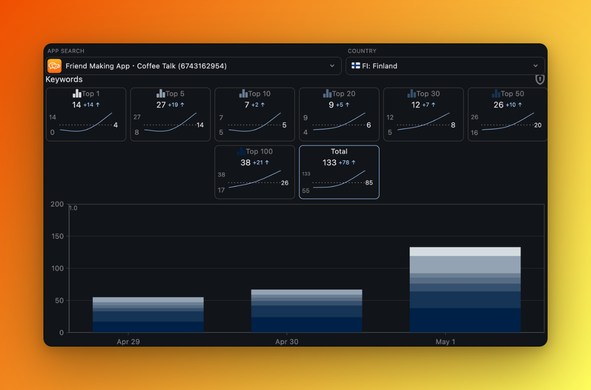Click the Top 1 sparkline graph
This screenshot has height=390, width=591.
tap(86, 123)
